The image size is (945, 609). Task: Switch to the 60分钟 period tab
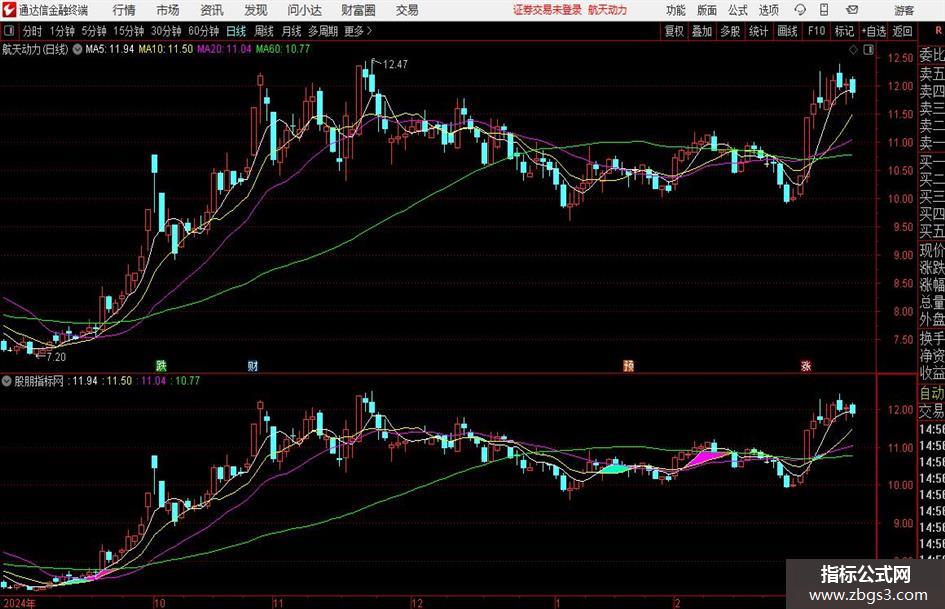click(203, 31)
